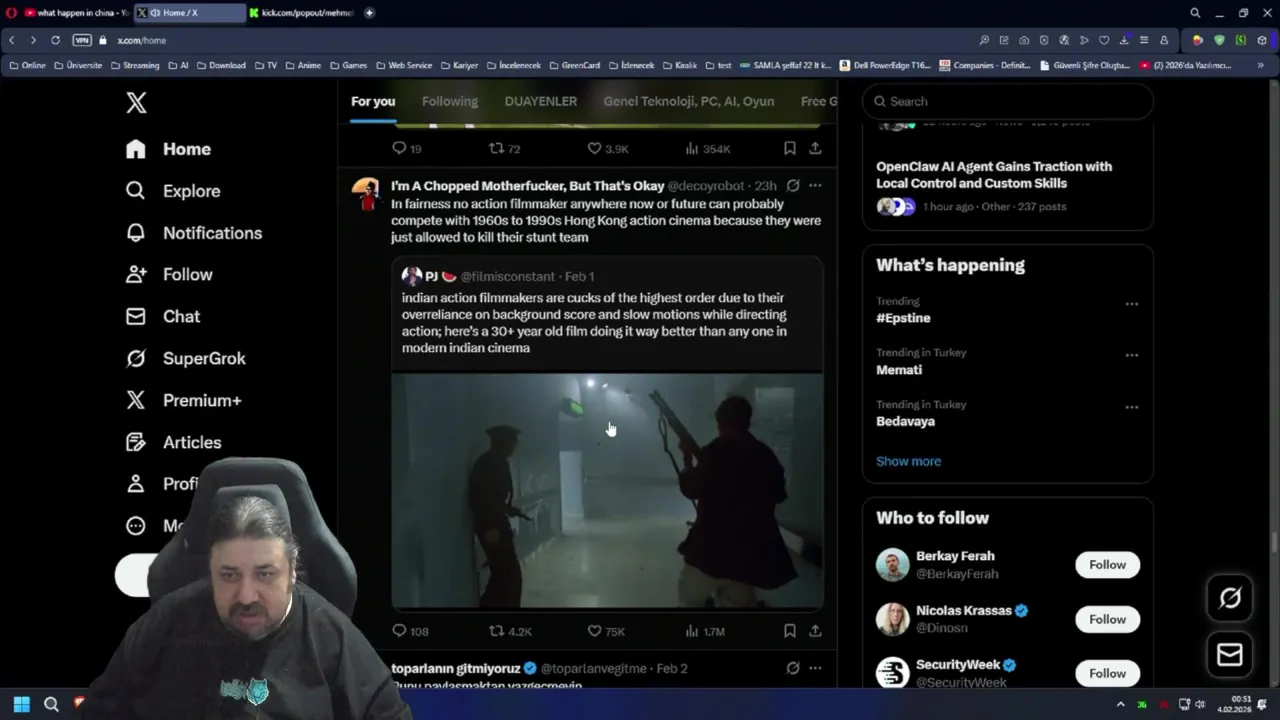Open more options for #Epstine trend
Viewport: 1280px width, 720px height.
click(1131, 304)
